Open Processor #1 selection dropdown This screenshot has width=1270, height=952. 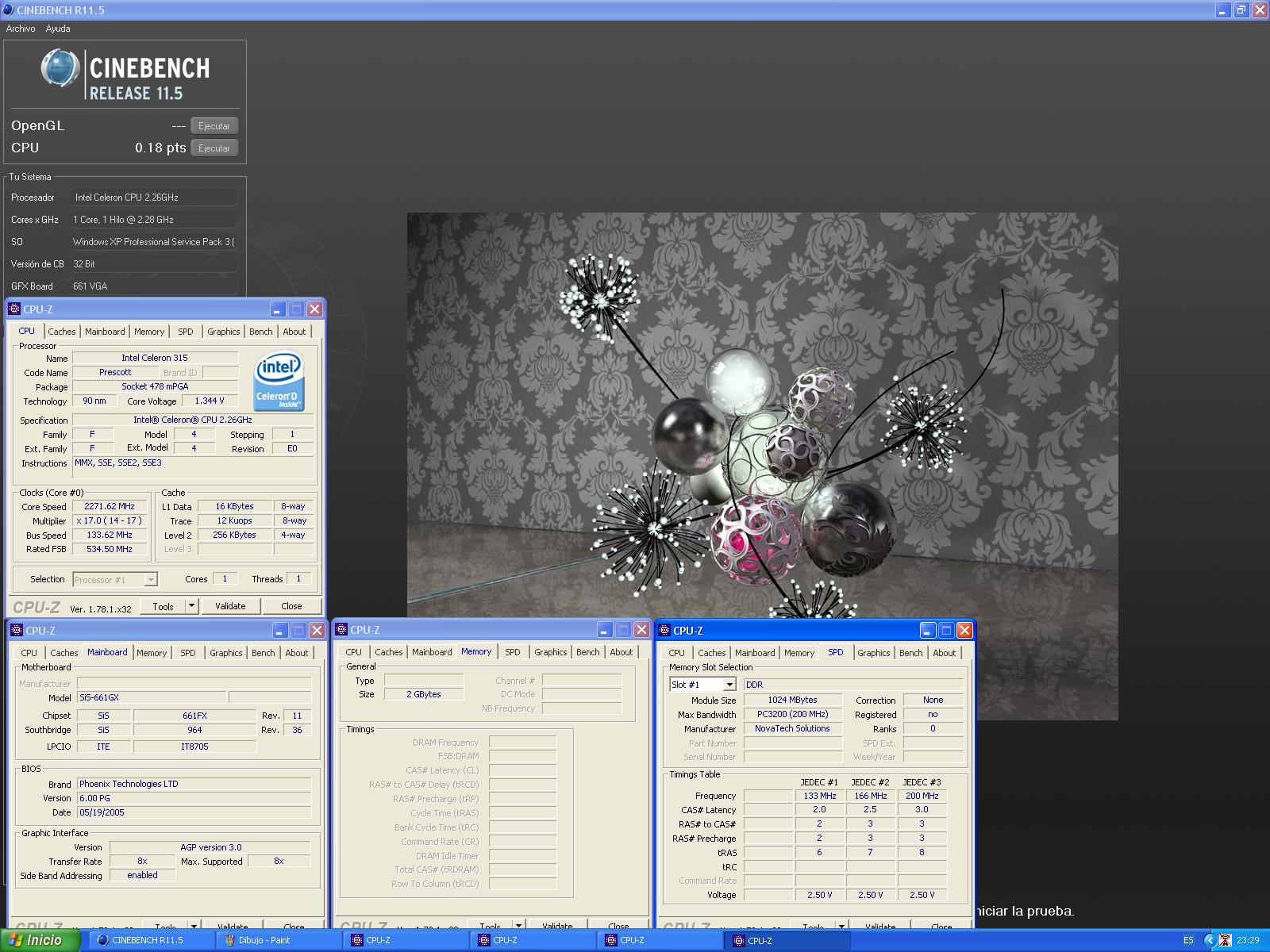(x=115, y=580)
